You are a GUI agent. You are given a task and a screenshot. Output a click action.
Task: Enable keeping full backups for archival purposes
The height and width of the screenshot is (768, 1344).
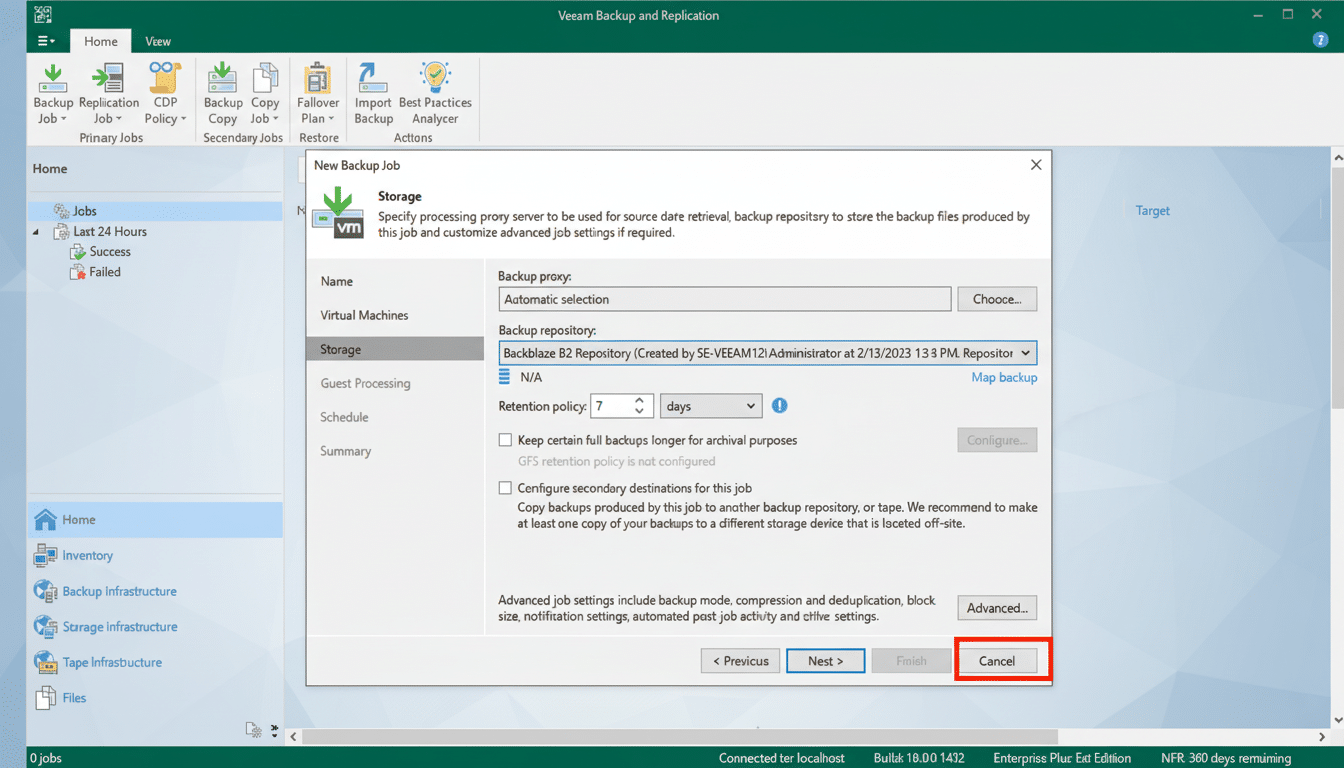click(505, 439)
